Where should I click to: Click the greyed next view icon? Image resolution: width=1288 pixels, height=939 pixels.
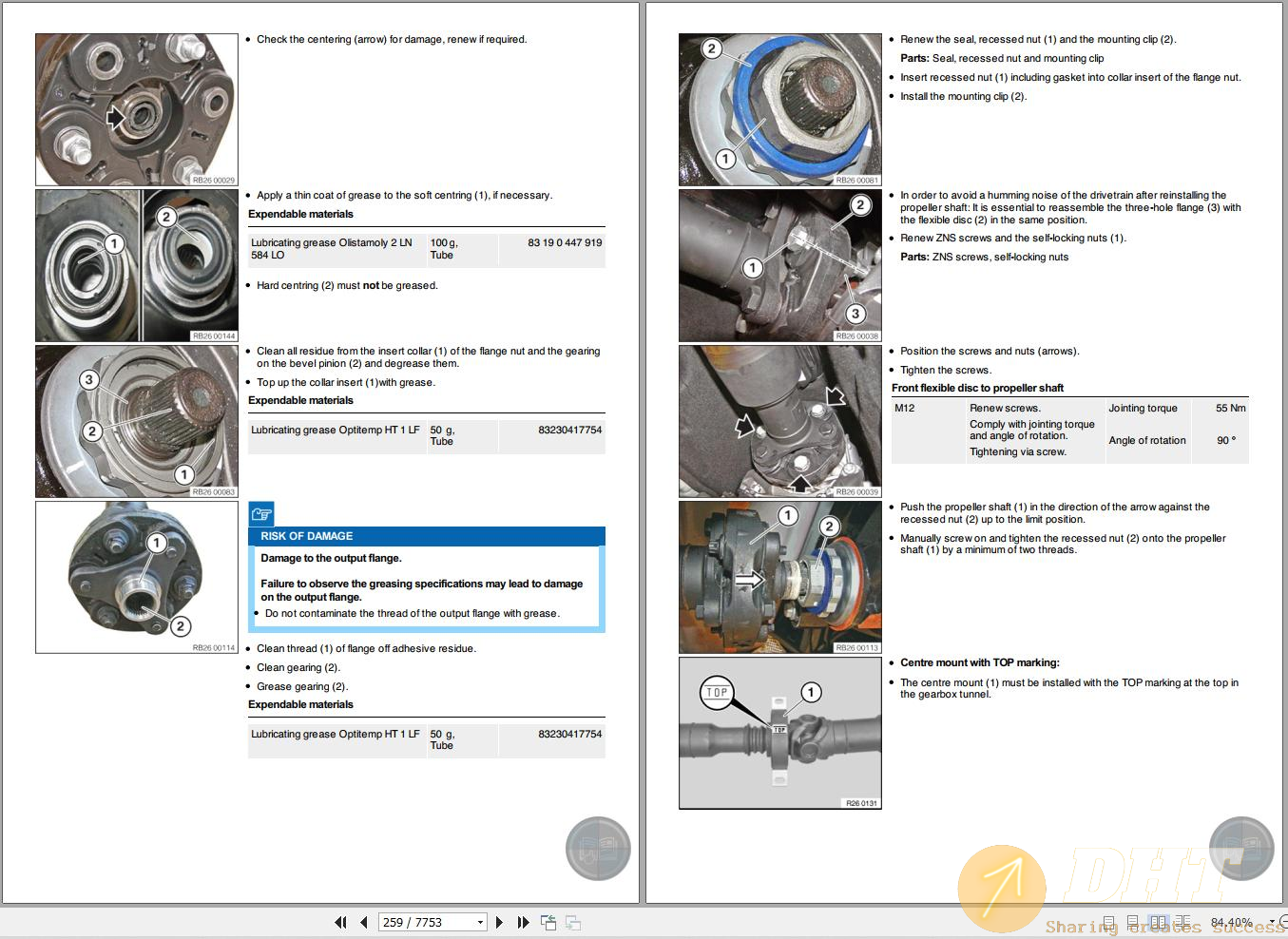pos(572,922)
